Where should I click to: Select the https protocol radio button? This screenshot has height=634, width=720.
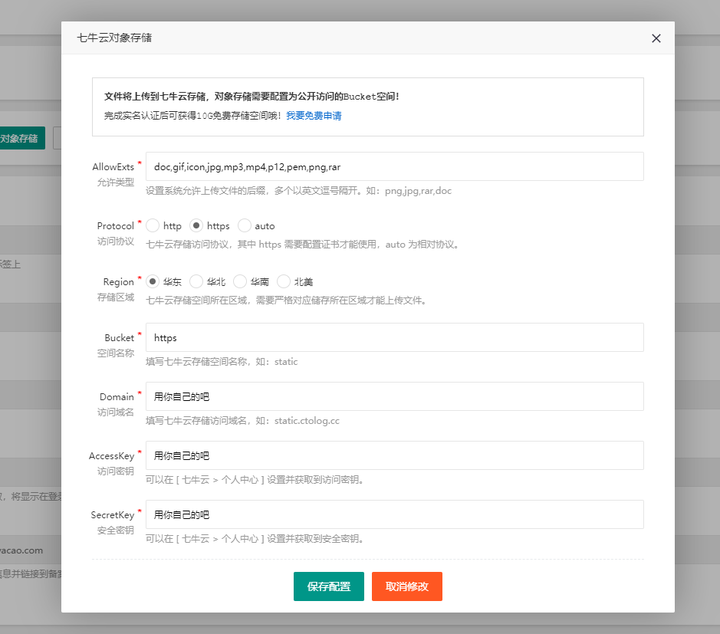pyautogui.click(x=196, y=225)
